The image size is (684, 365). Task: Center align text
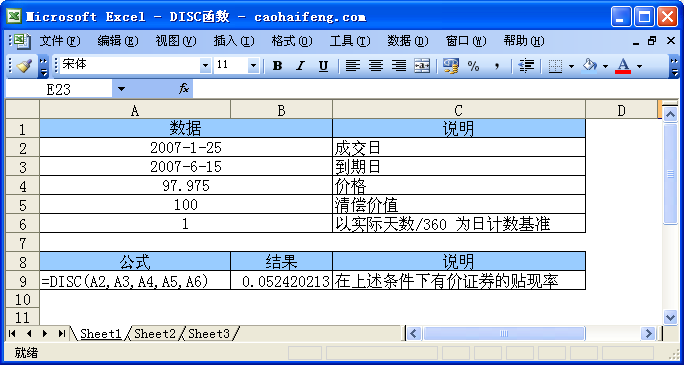click(x=376, y=66)
